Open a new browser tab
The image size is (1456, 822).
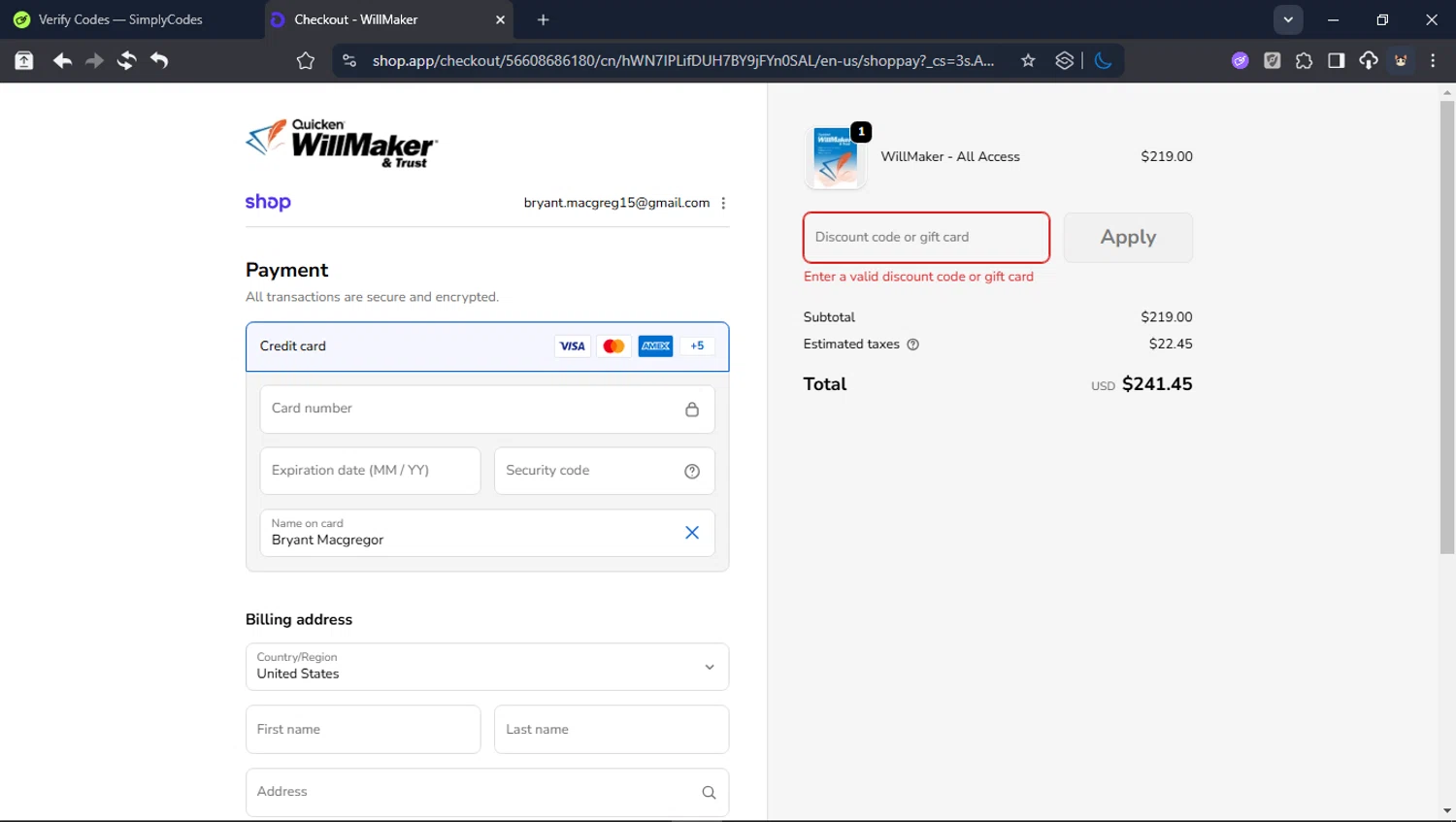543,19
